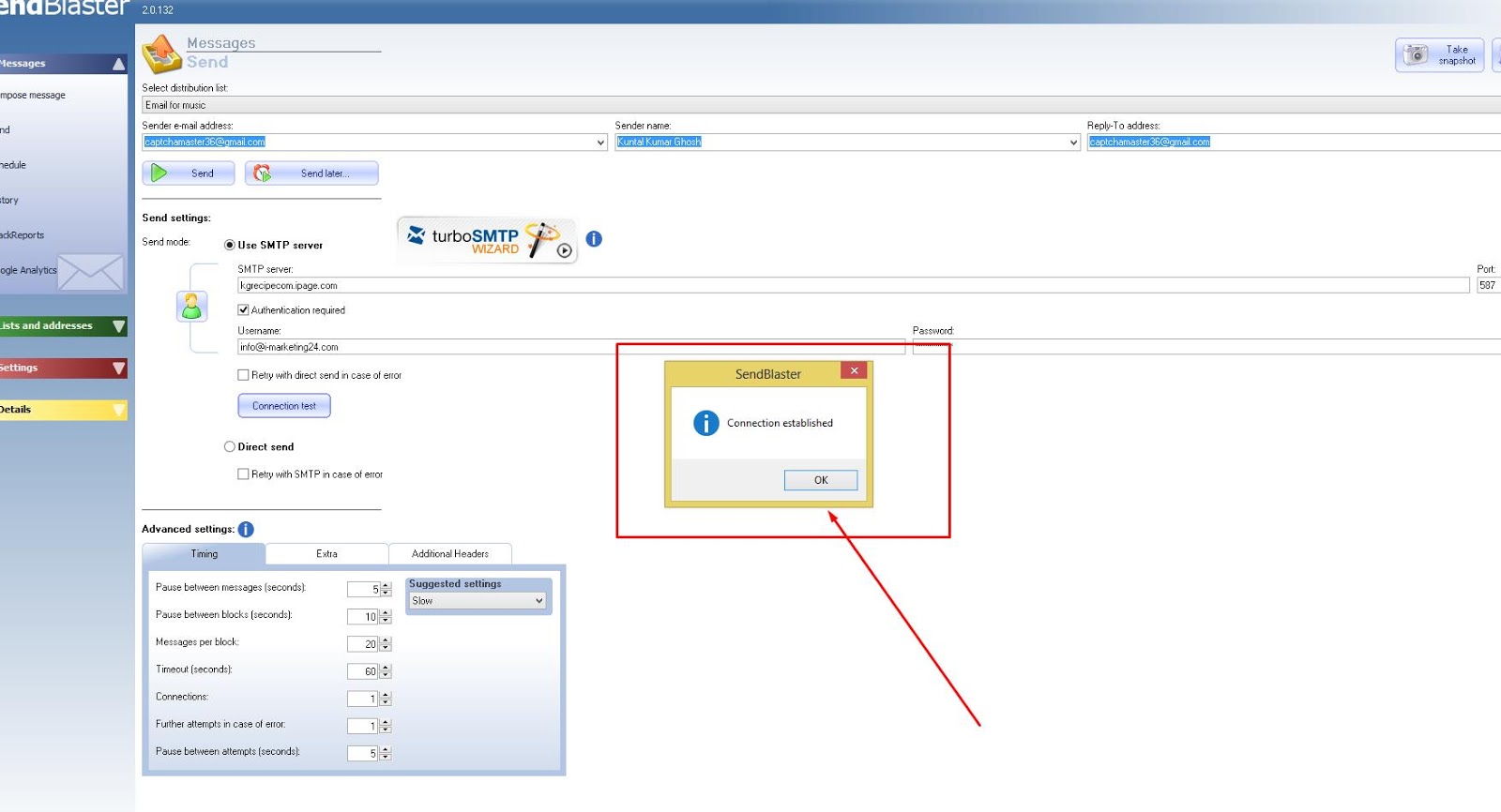Image resolution: width=1501 pixels, height=812 pixels.
Task: Click the Password input field
Action: 1206,347
